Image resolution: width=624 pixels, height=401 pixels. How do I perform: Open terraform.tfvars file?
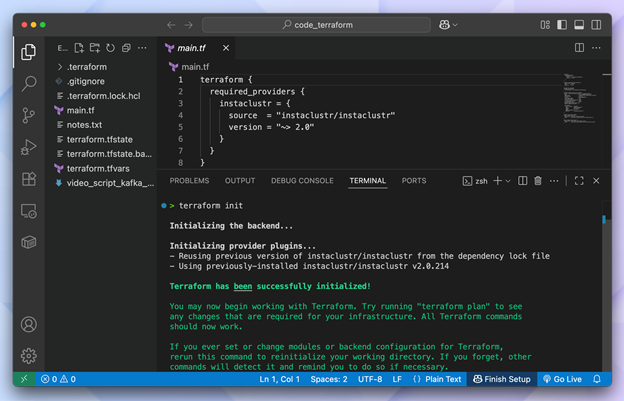click(x=103, y=169)
